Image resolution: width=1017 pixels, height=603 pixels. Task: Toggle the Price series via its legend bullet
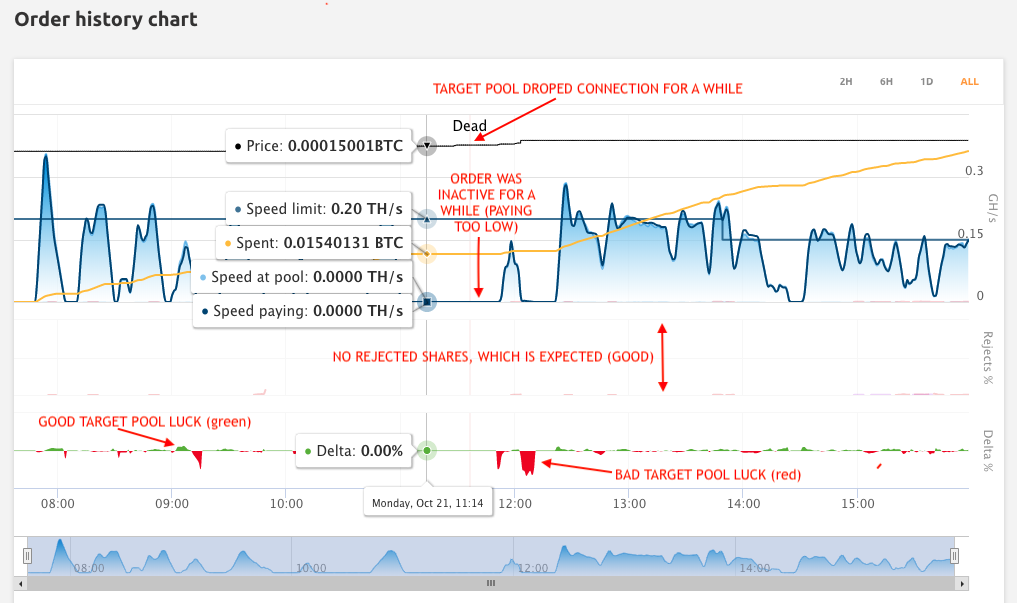click(x=239, y=146)
